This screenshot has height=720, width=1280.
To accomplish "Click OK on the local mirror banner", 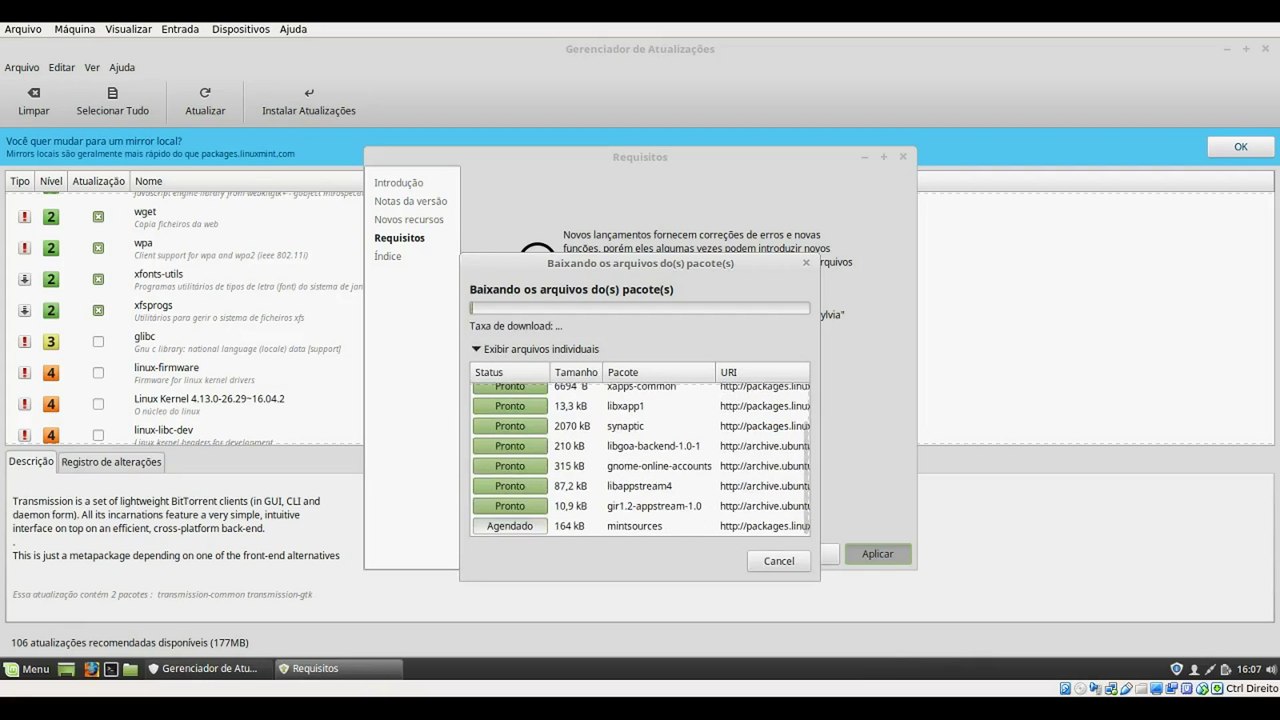I will click(x=1241, y=147).
